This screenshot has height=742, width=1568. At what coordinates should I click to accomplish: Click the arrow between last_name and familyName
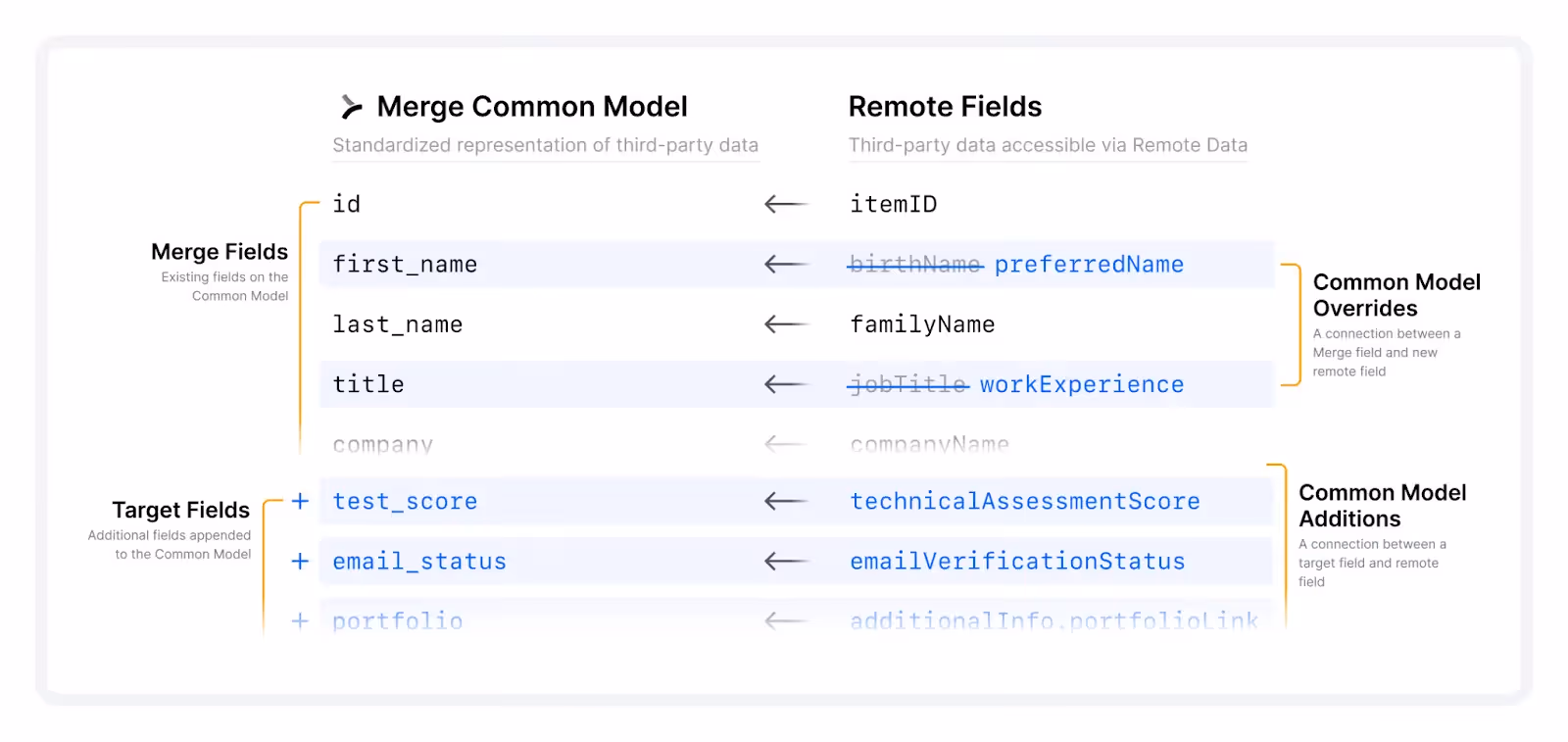tap(786, 323)
